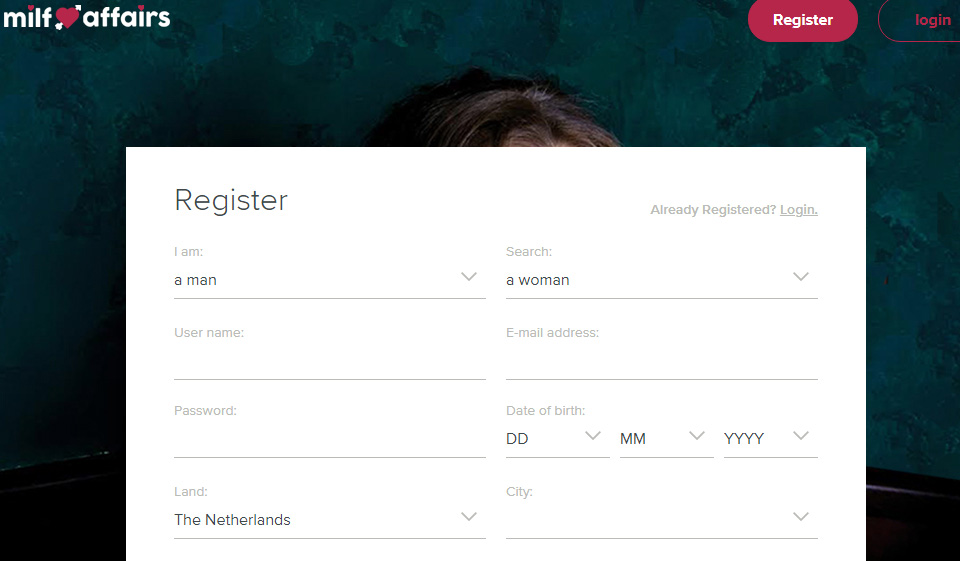
Task: Focus the User name input field
Action: [x=329, y=362]
